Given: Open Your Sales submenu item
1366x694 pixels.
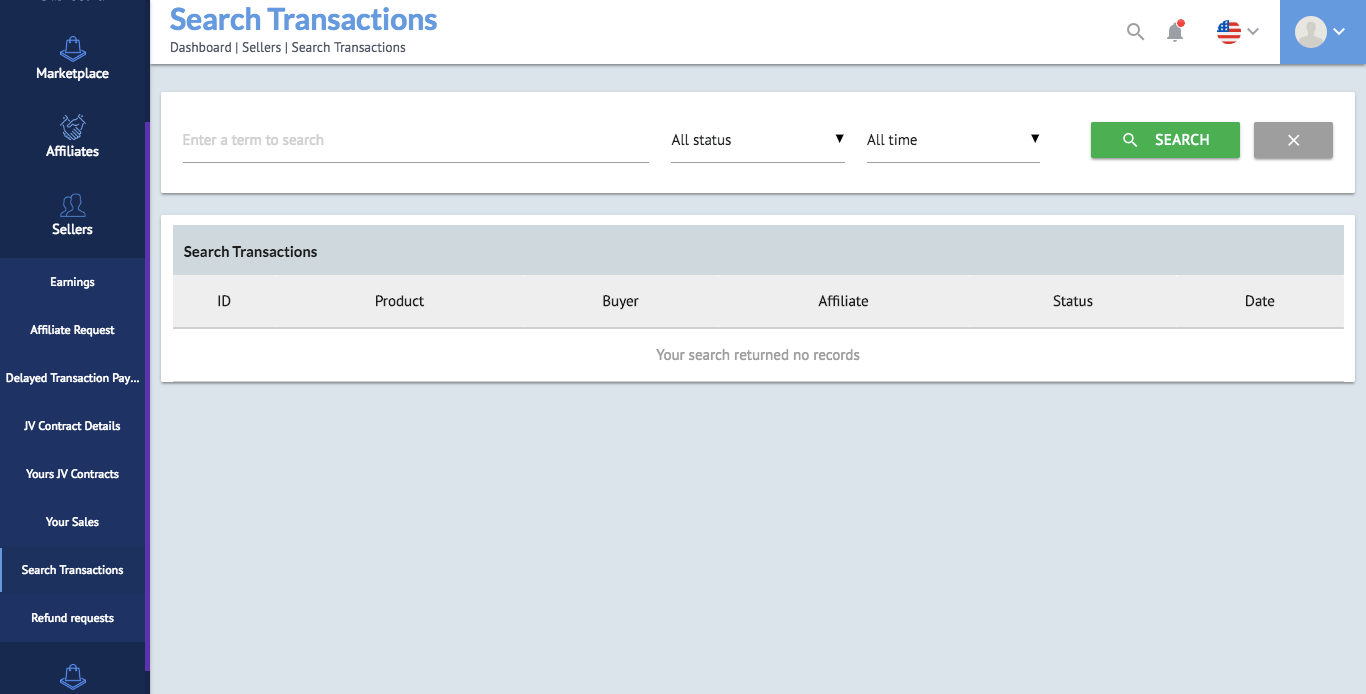Looking at the screenshot, I should (x=72, y=522).
